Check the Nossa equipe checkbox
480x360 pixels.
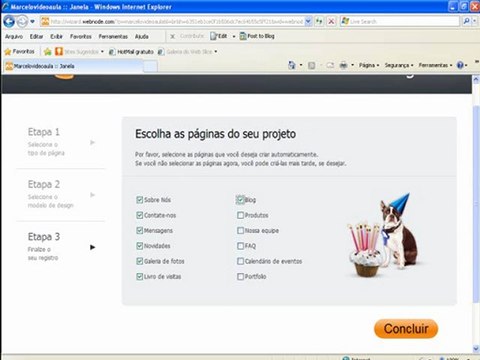[240, 230]
